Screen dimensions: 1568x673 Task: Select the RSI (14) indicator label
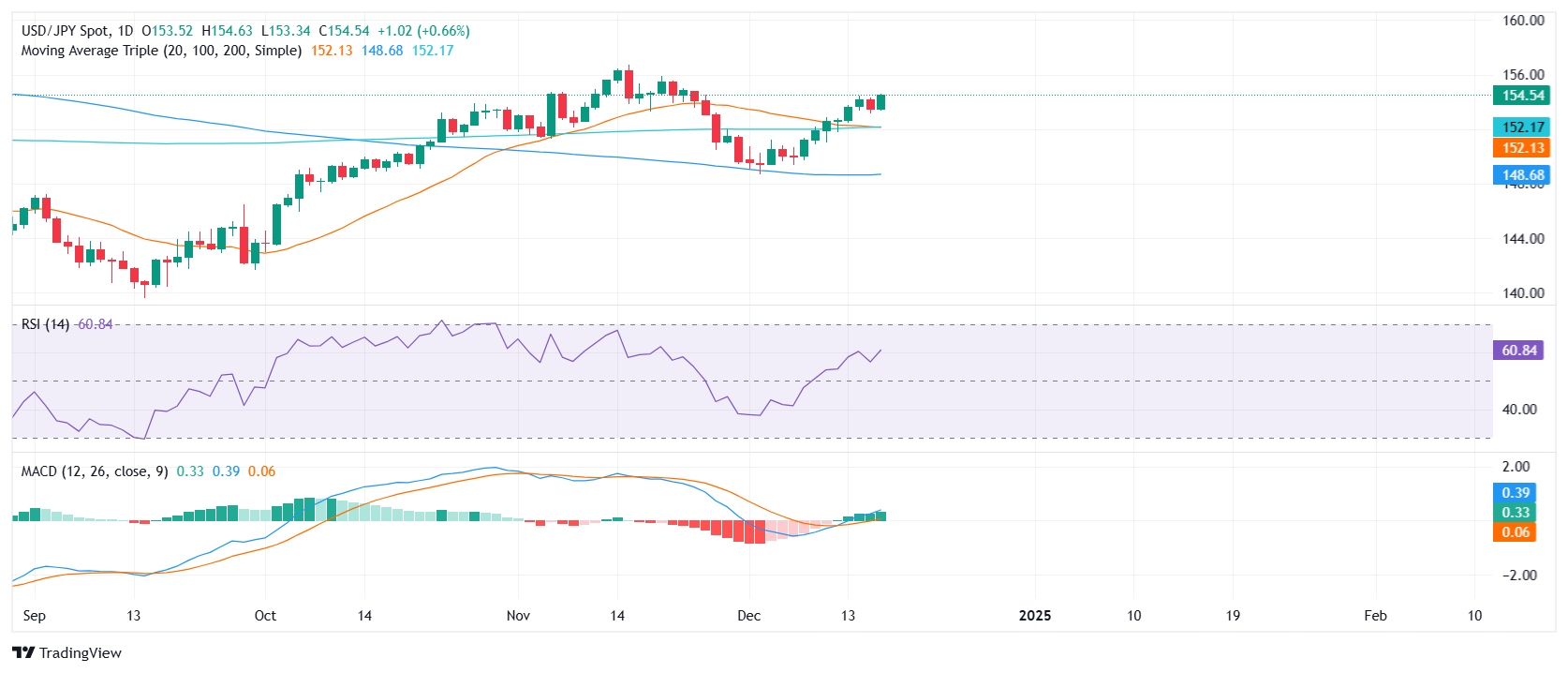point(45,324)
